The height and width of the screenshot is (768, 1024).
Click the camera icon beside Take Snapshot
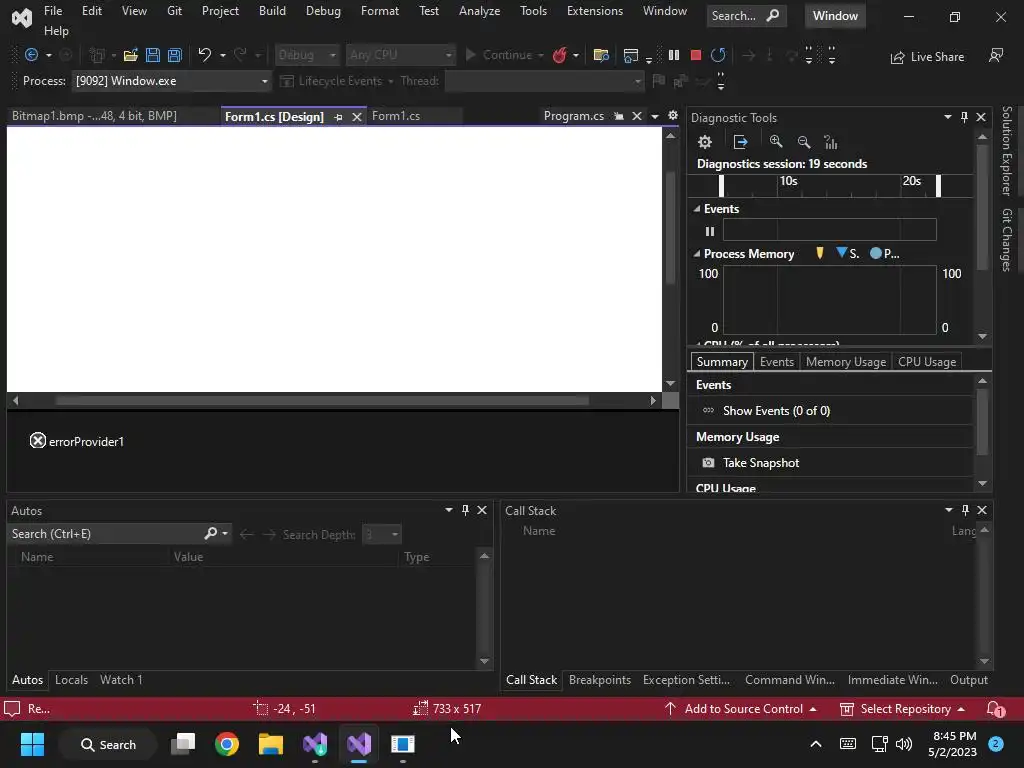coord(708,462)
